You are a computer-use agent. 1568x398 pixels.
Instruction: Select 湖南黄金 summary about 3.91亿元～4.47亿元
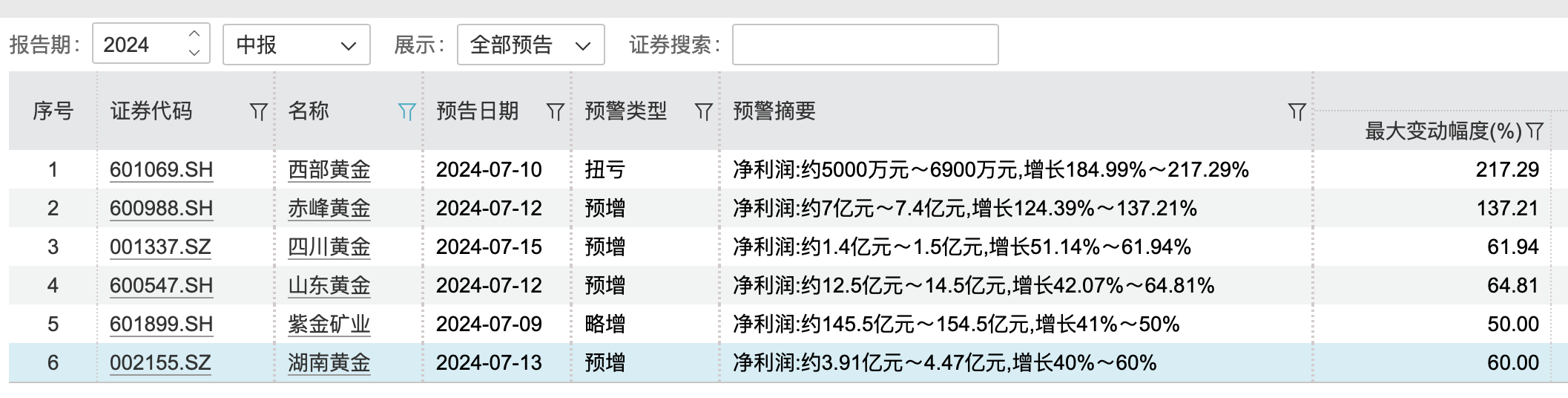pyautogui.click(x=945, y=363)
